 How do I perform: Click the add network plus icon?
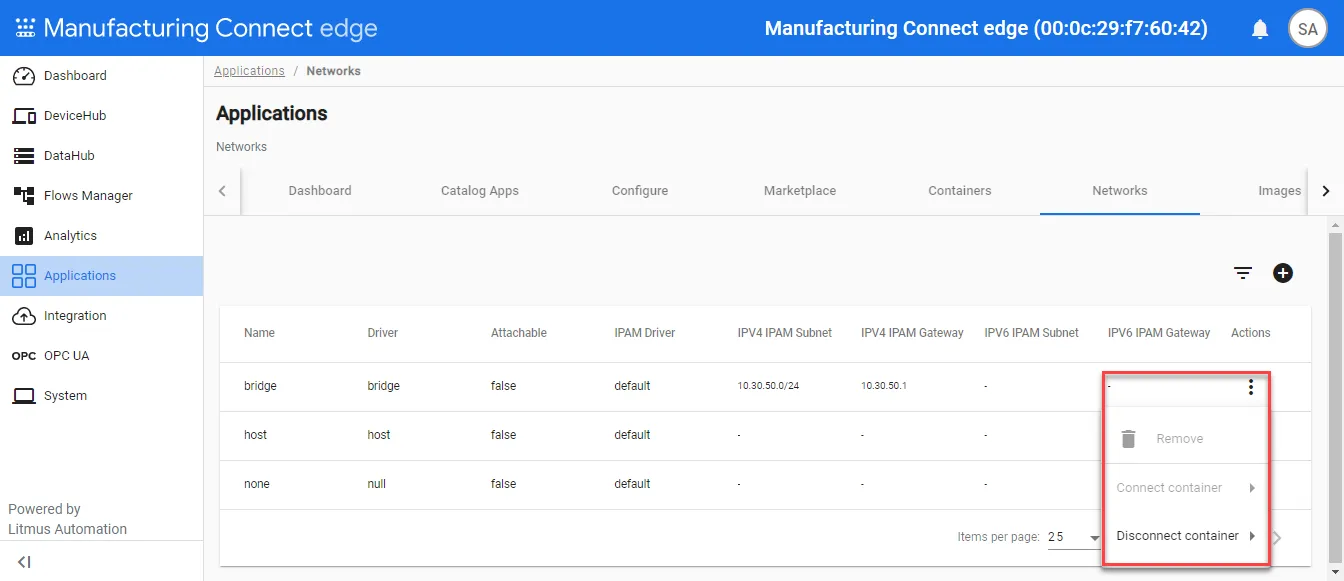tap(1283, 273)
